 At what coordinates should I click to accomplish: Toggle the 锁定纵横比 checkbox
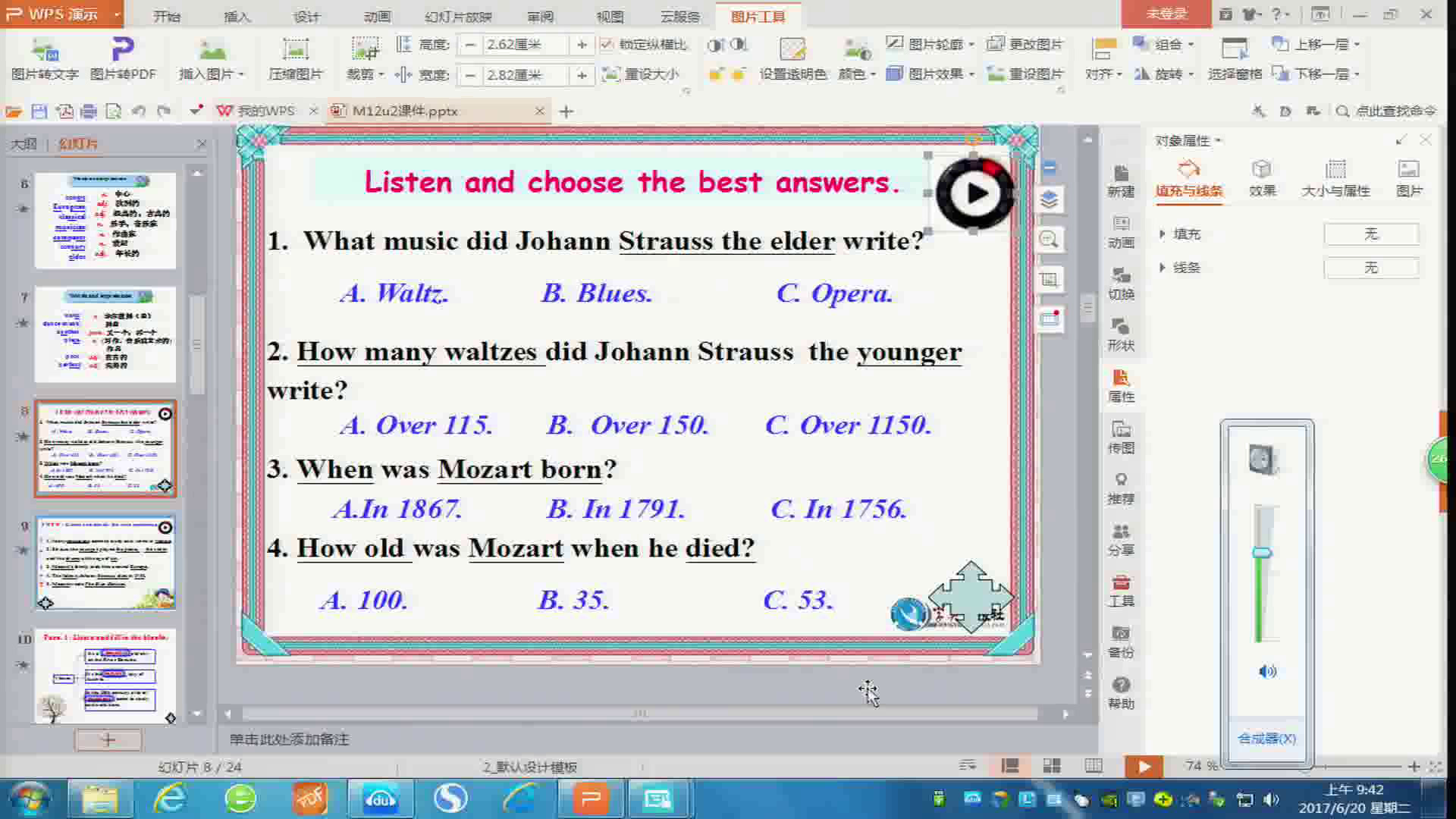(606, 45)
